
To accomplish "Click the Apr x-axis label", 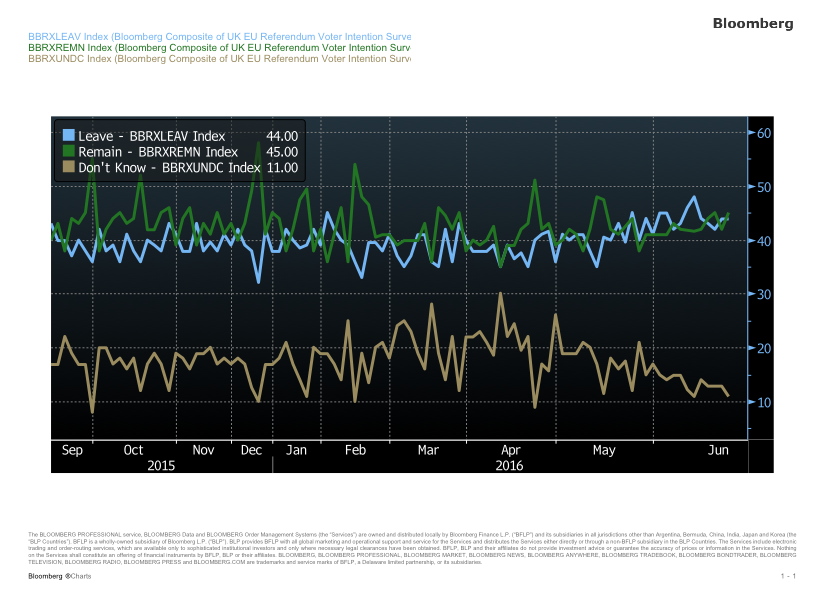I will pos(510,450).
